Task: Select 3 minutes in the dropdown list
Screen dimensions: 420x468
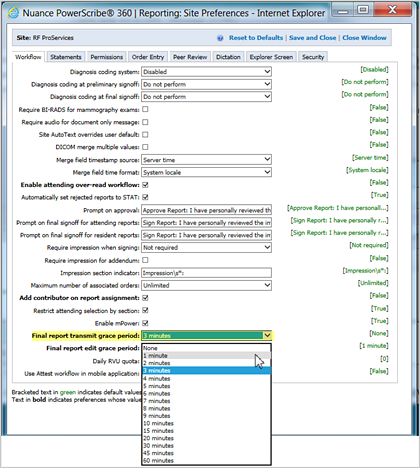Action: 206,371
